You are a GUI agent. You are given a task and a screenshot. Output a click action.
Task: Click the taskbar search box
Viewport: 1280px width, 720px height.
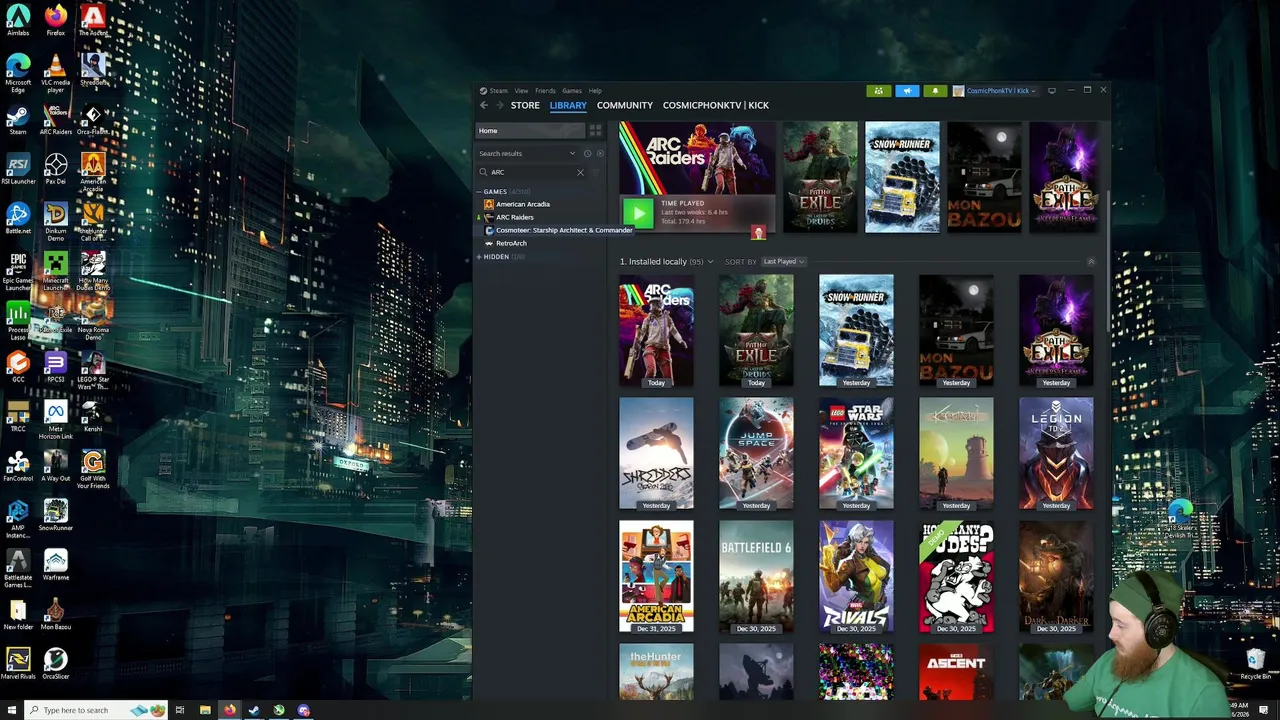tap(96, 710)
